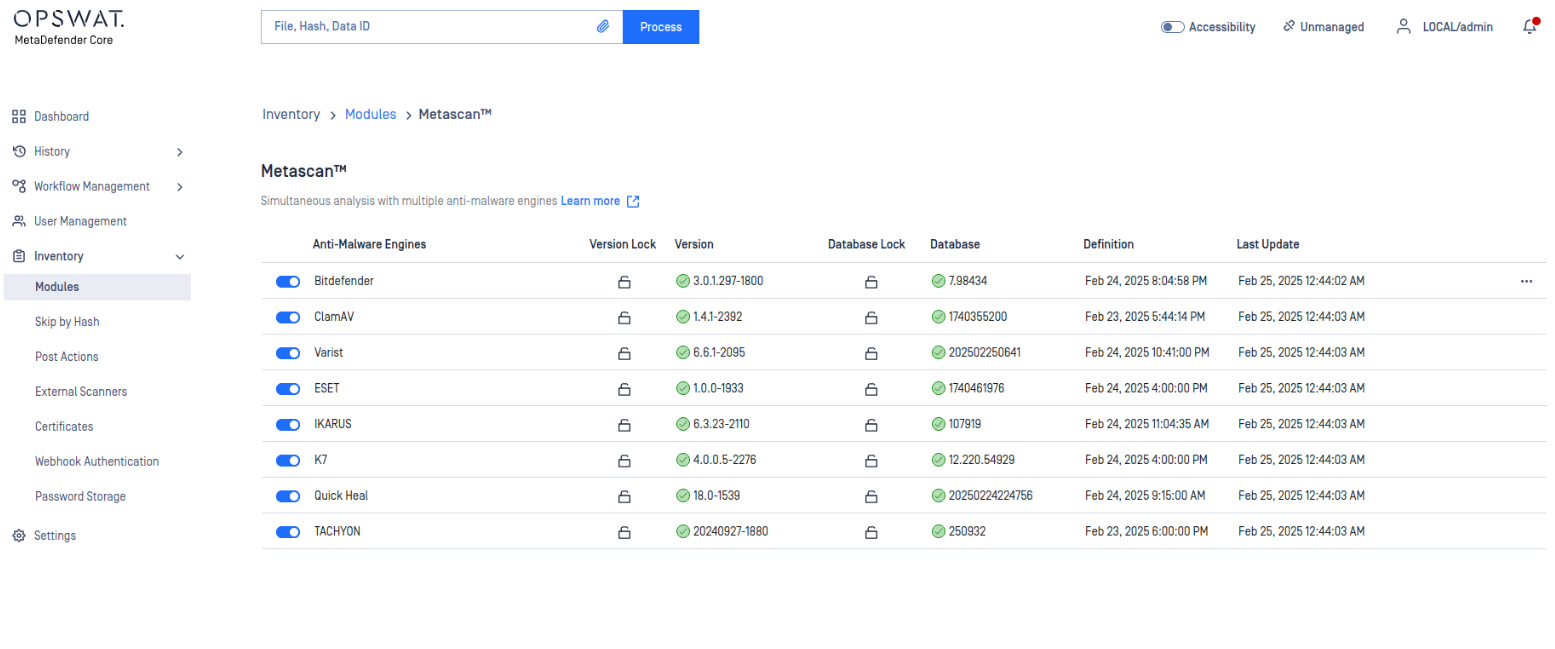Click the Varist database lock icon
Screen dimensions: 1555x649
[871, 353]
